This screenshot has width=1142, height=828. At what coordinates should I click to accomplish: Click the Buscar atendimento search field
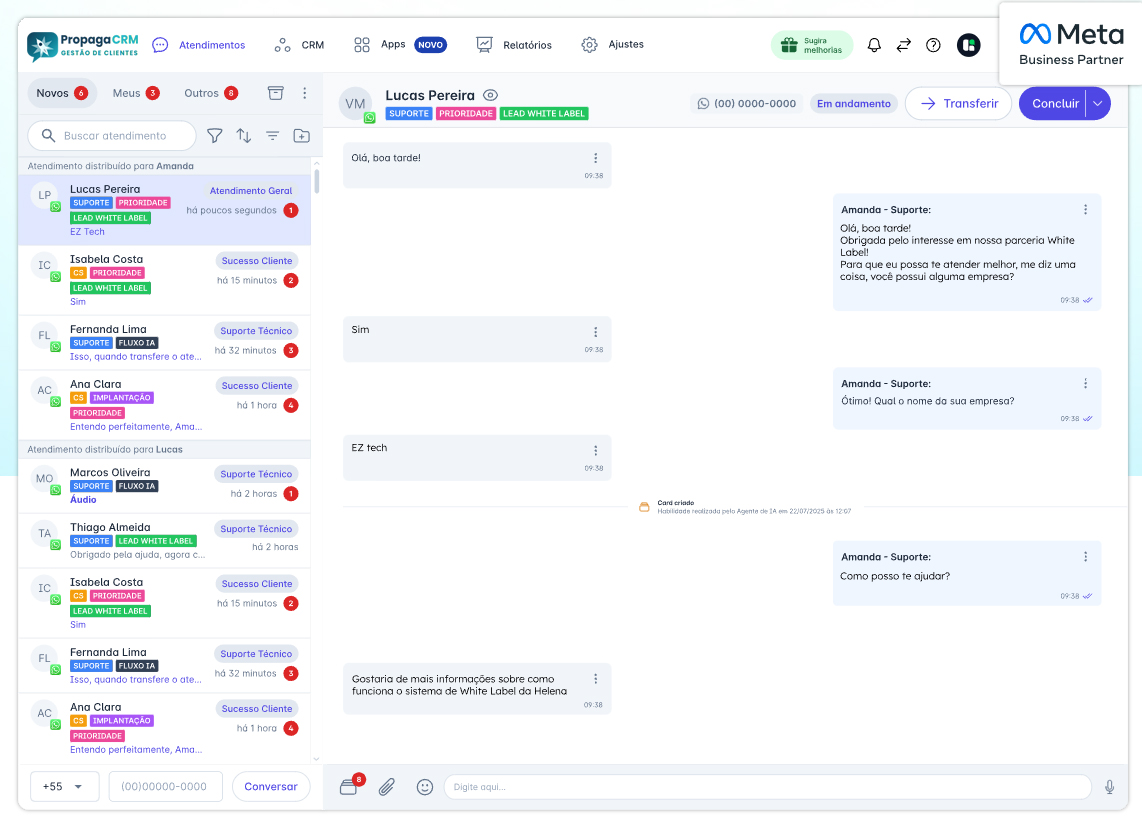pyautogui.click(x=112, y=135)
